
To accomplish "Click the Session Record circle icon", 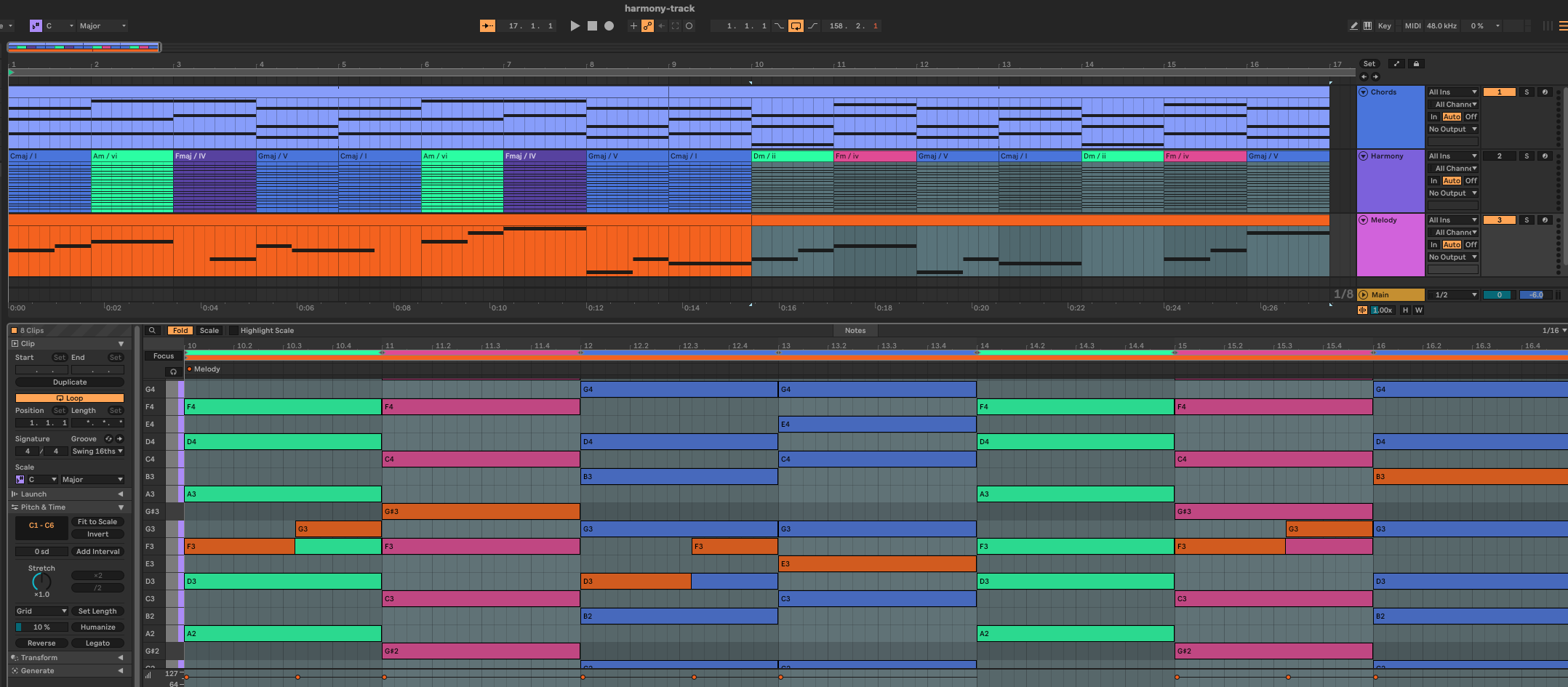I will 689,26.
